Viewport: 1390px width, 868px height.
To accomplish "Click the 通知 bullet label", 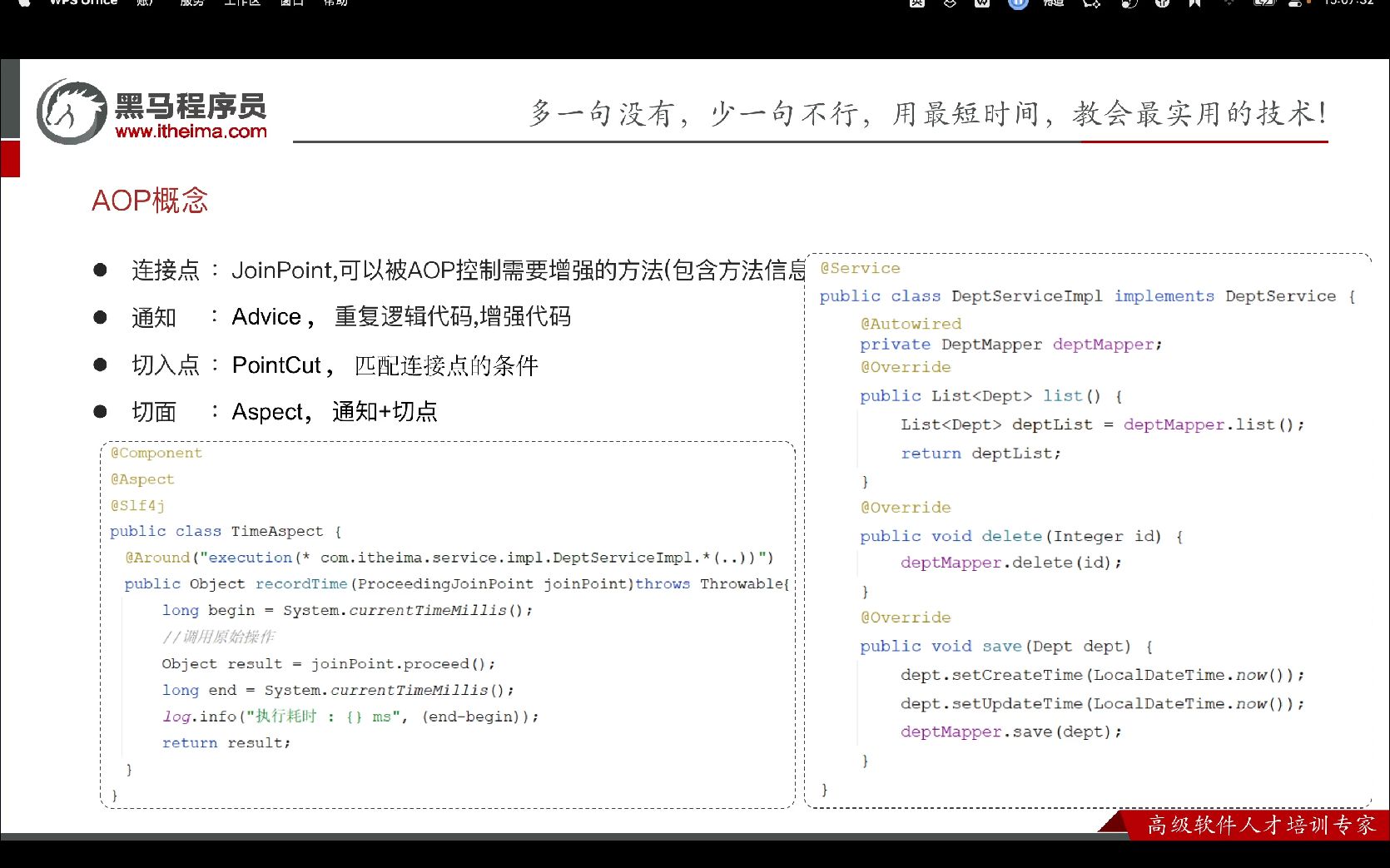I will coord(154,317).
